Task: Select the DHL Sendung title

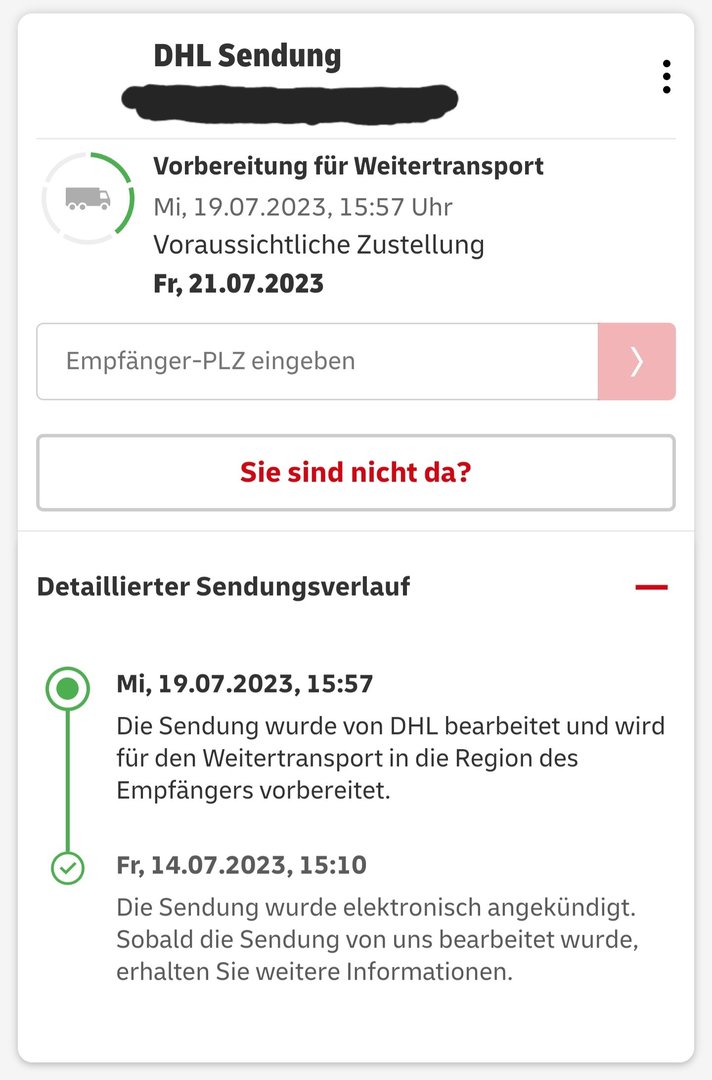Action: tap(247, 56)
